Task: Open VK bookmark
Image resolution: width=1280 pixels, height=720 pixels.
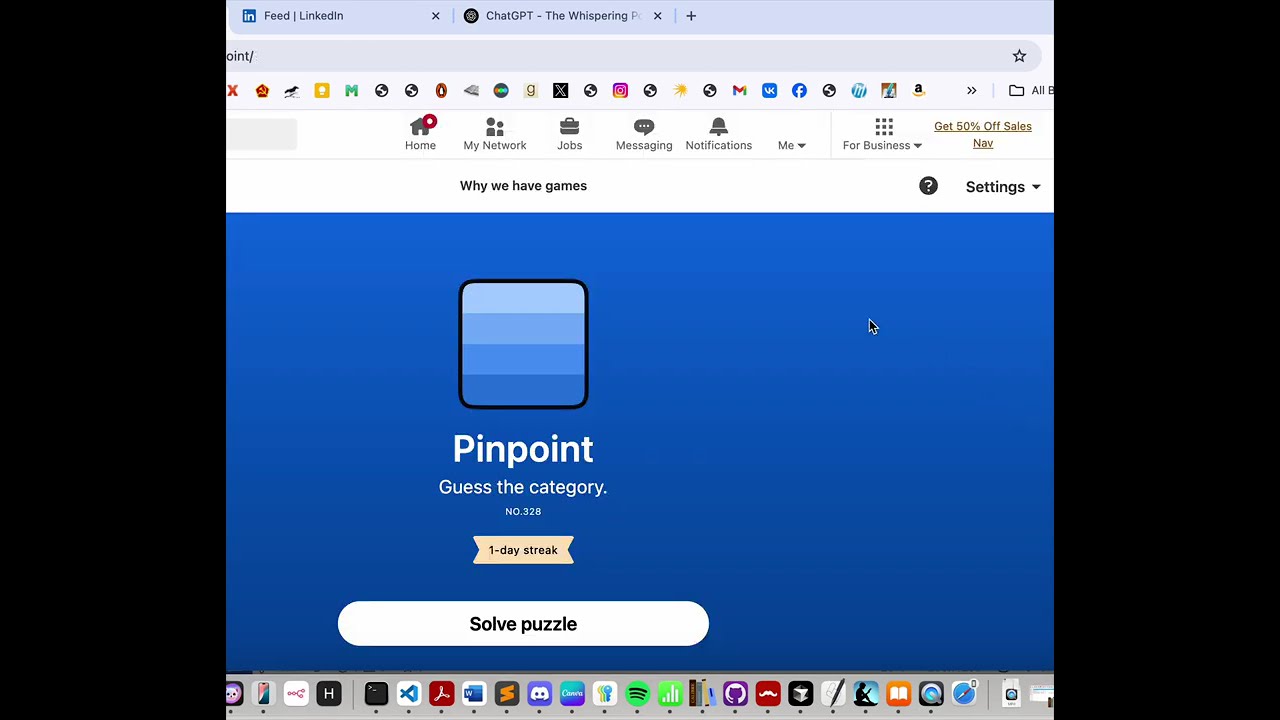Action: [x=769, y=91]
